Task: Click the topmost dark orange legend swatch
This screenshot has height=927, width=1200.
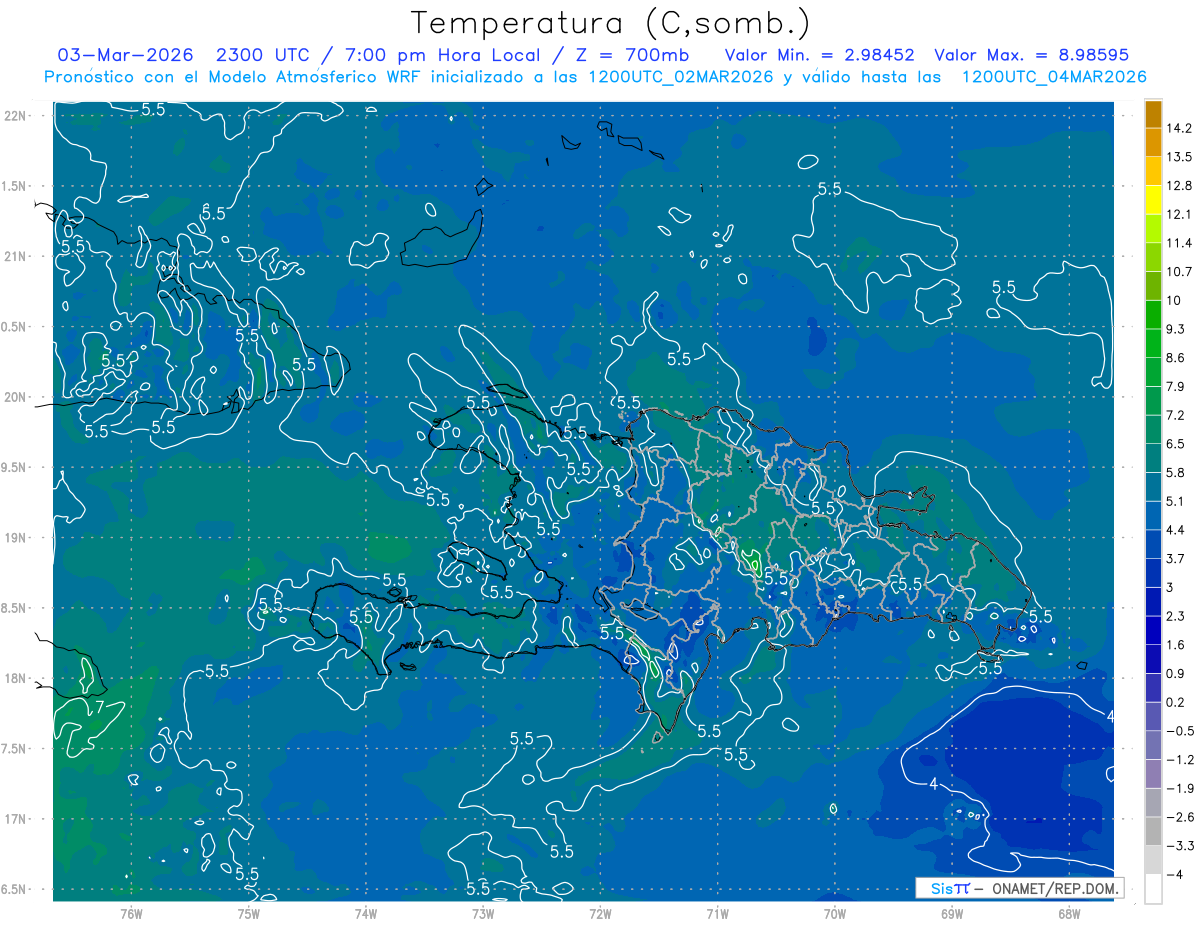Action: click(x=1153, y=114)
